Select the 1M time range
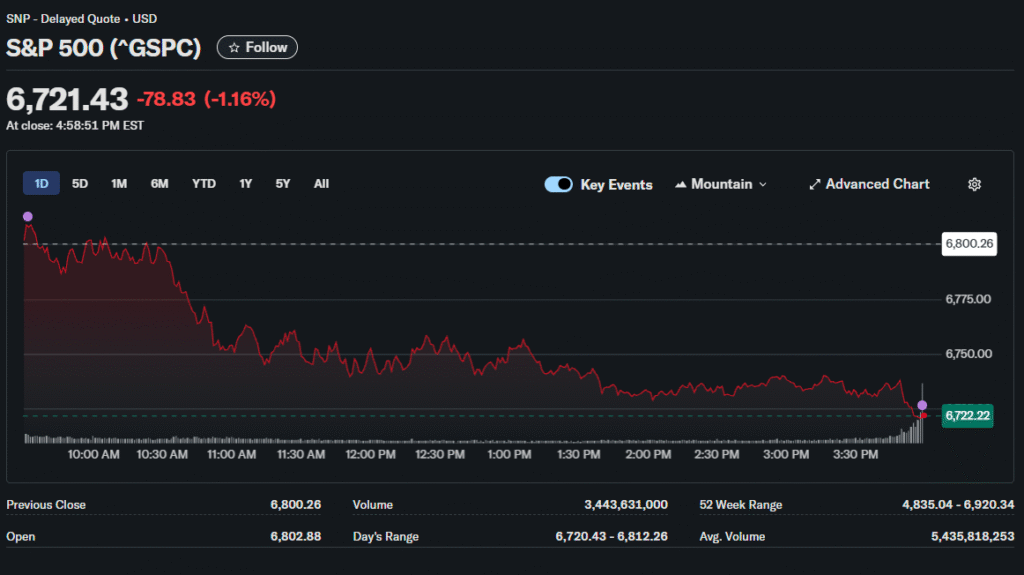Viewport: 1024px width, 575px height. coord(119,184)
